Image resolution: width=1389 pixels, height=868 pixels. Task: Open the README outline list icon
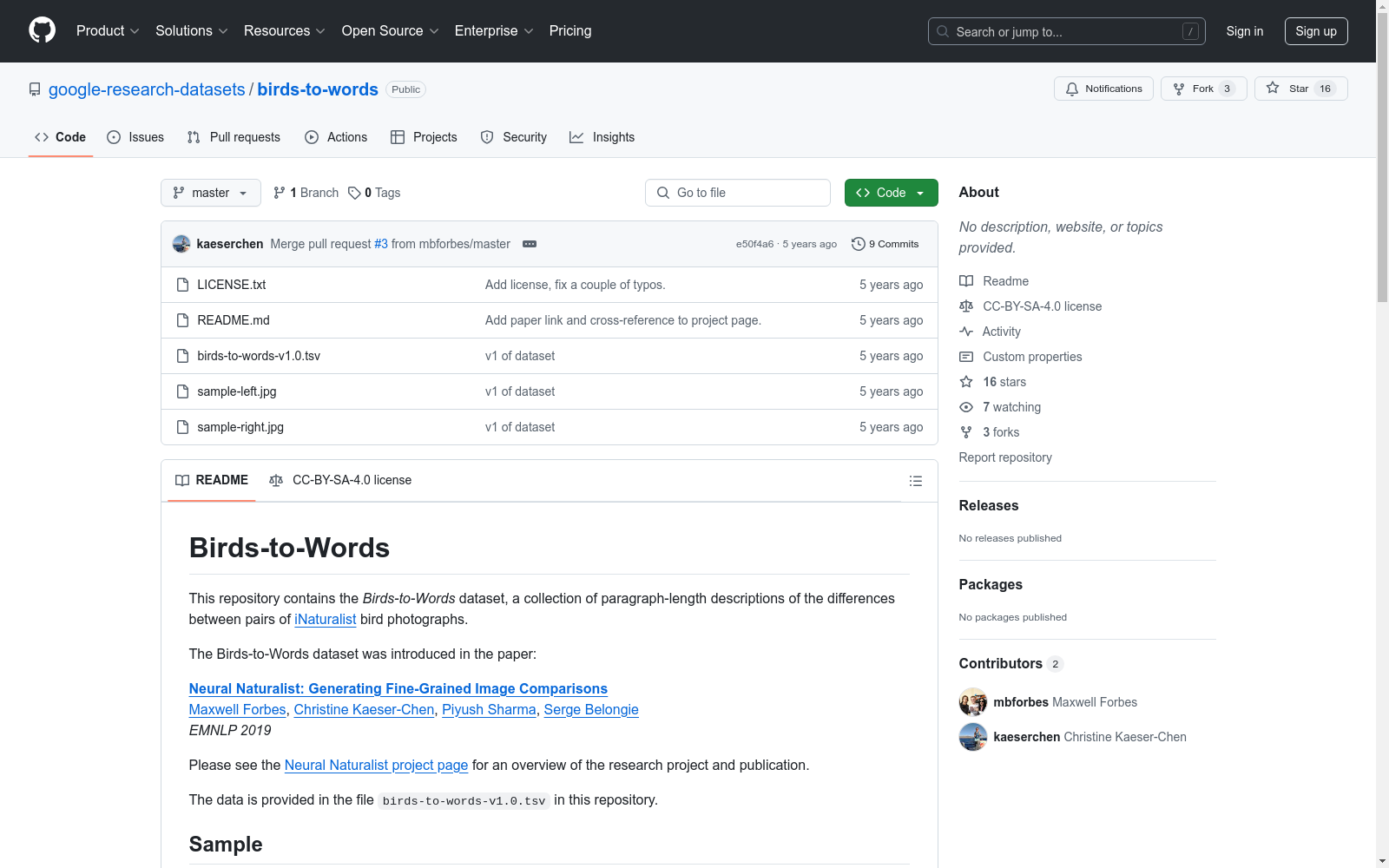[916, 481]
